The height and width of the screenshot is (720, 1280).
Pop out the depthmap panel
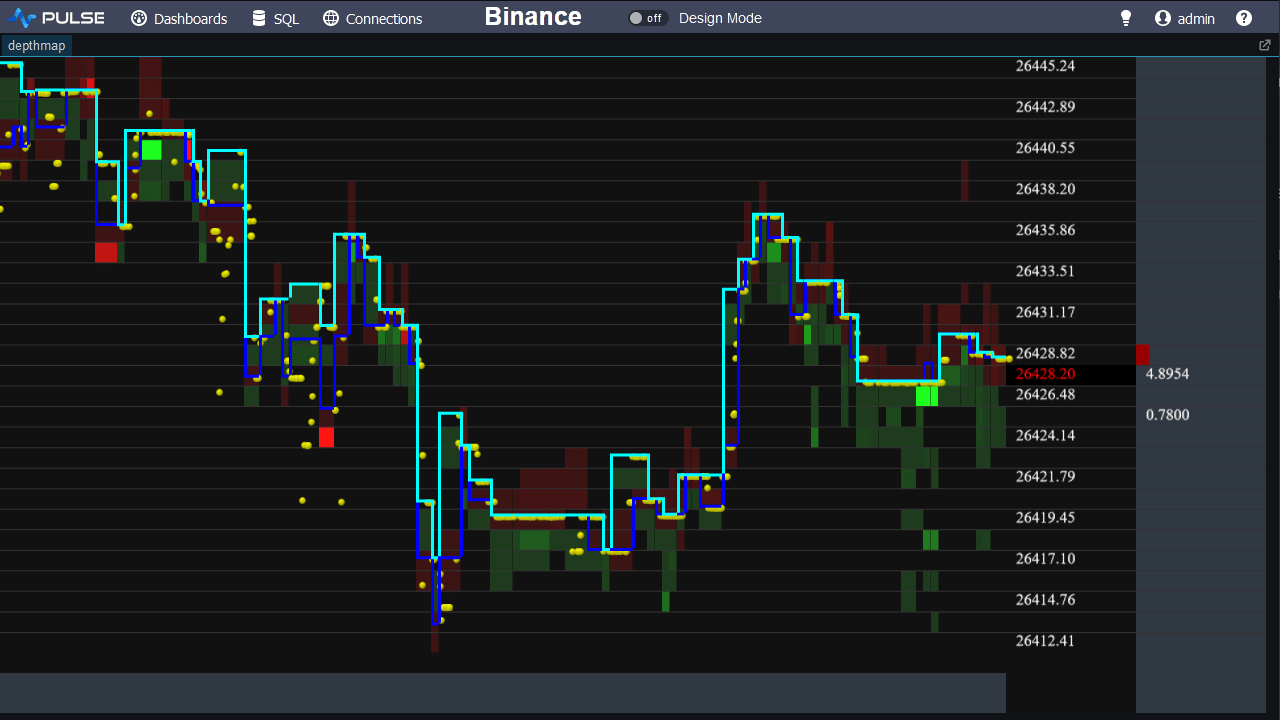tap(1265, 46)
